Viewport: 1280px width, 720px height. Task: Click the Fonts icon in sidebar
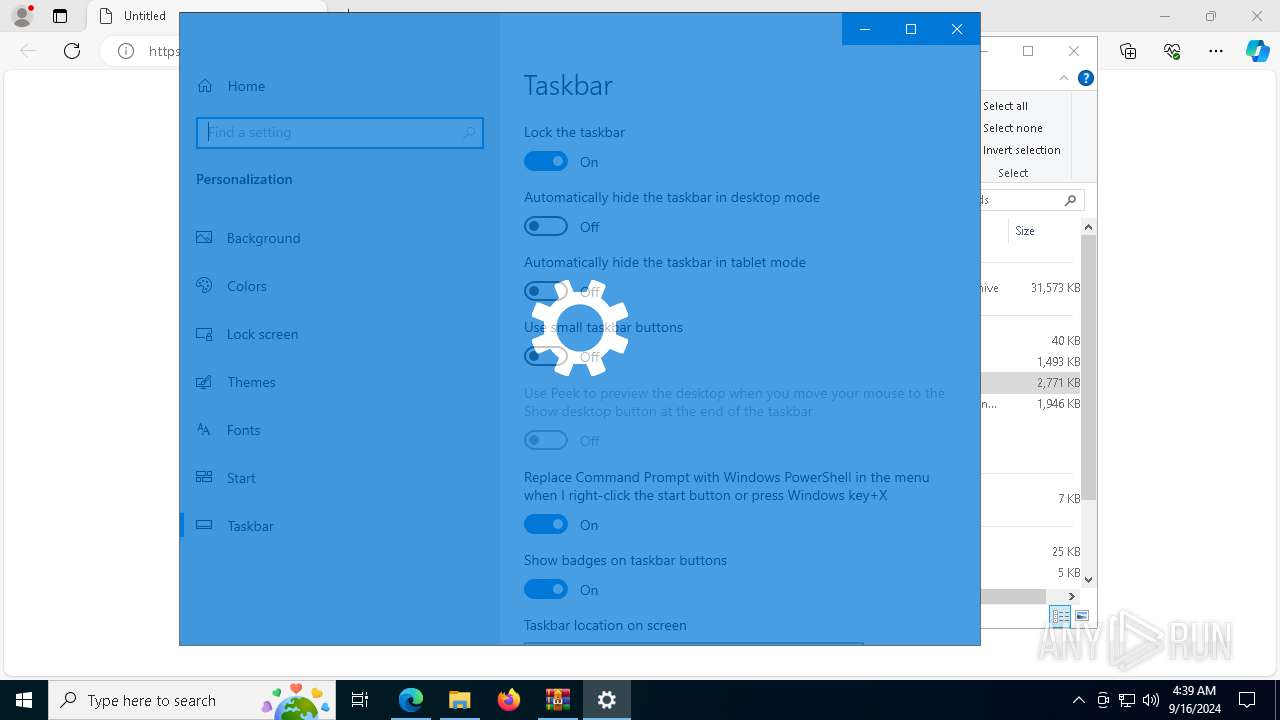(x=204, y=430)
